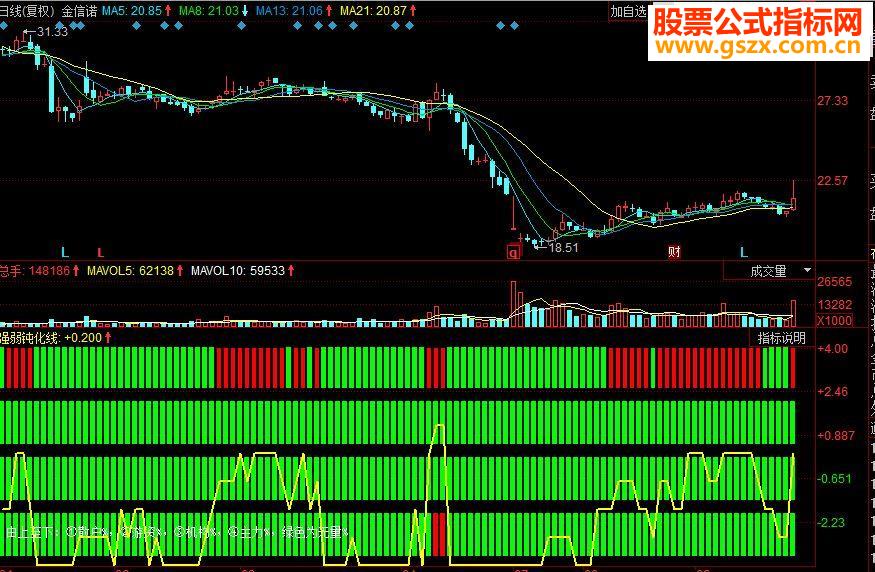Click the +0.887 indicator axis value

[835, 435]
